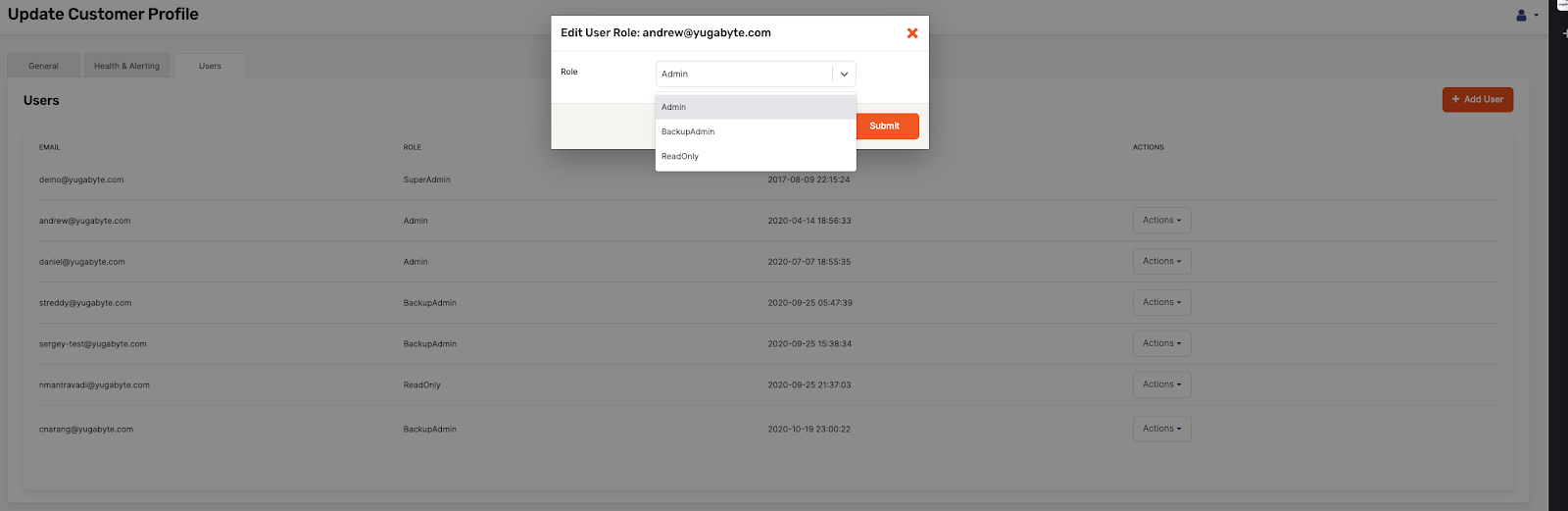The width and height of the screenshot is (1568, 511).
Task: Click date 2020-04-14 18:56:33
Action: 809,221
